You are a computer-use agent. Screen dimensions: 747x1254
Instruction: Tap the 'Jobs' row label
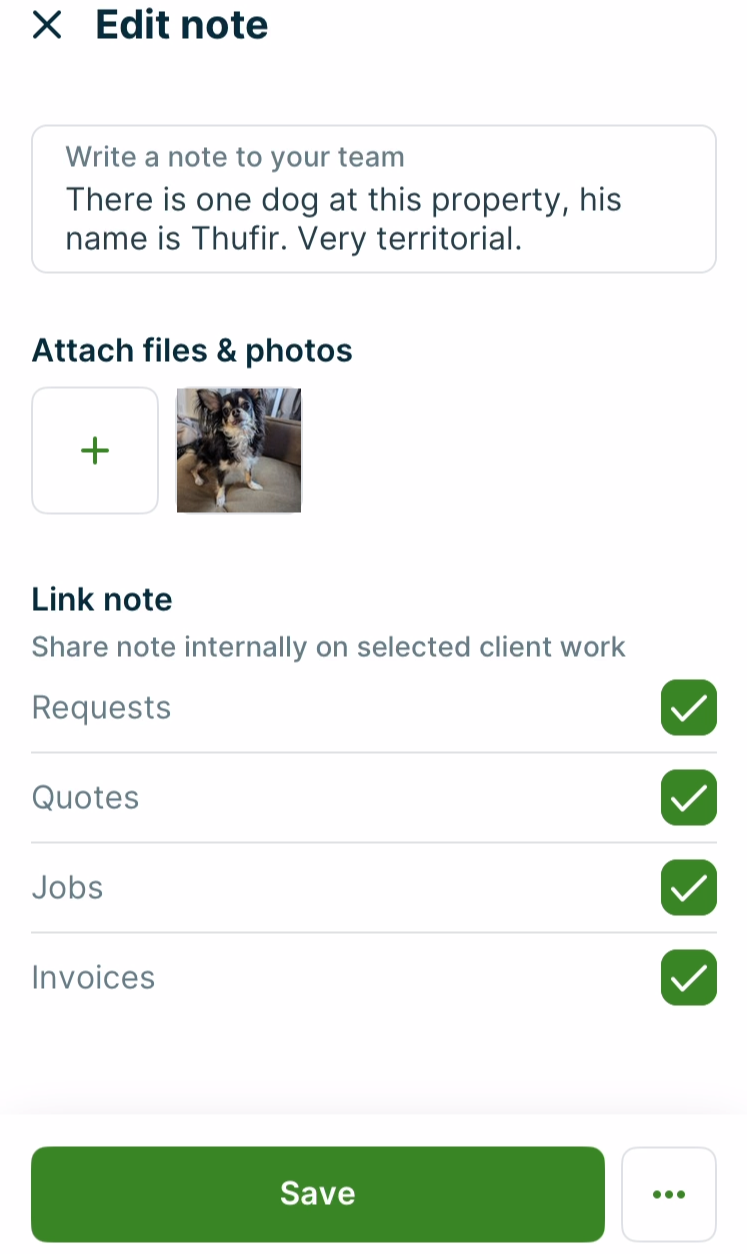point(67,888)
